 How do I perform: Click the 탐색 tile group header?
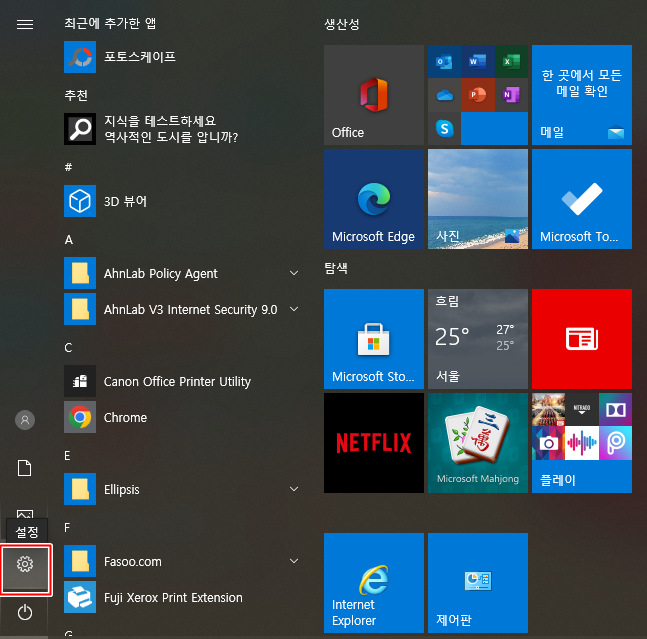pos(336,269)
